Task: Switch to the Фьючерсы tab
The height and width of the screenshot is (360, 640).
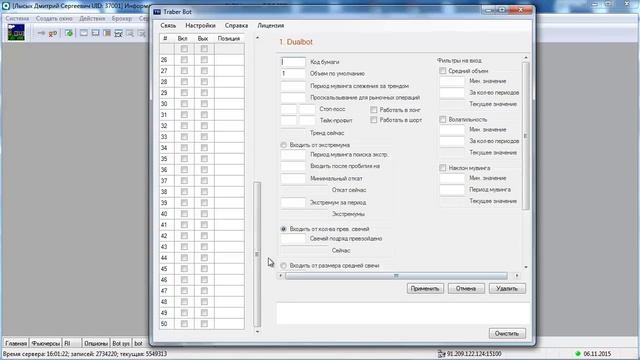Action: [46, 344]
